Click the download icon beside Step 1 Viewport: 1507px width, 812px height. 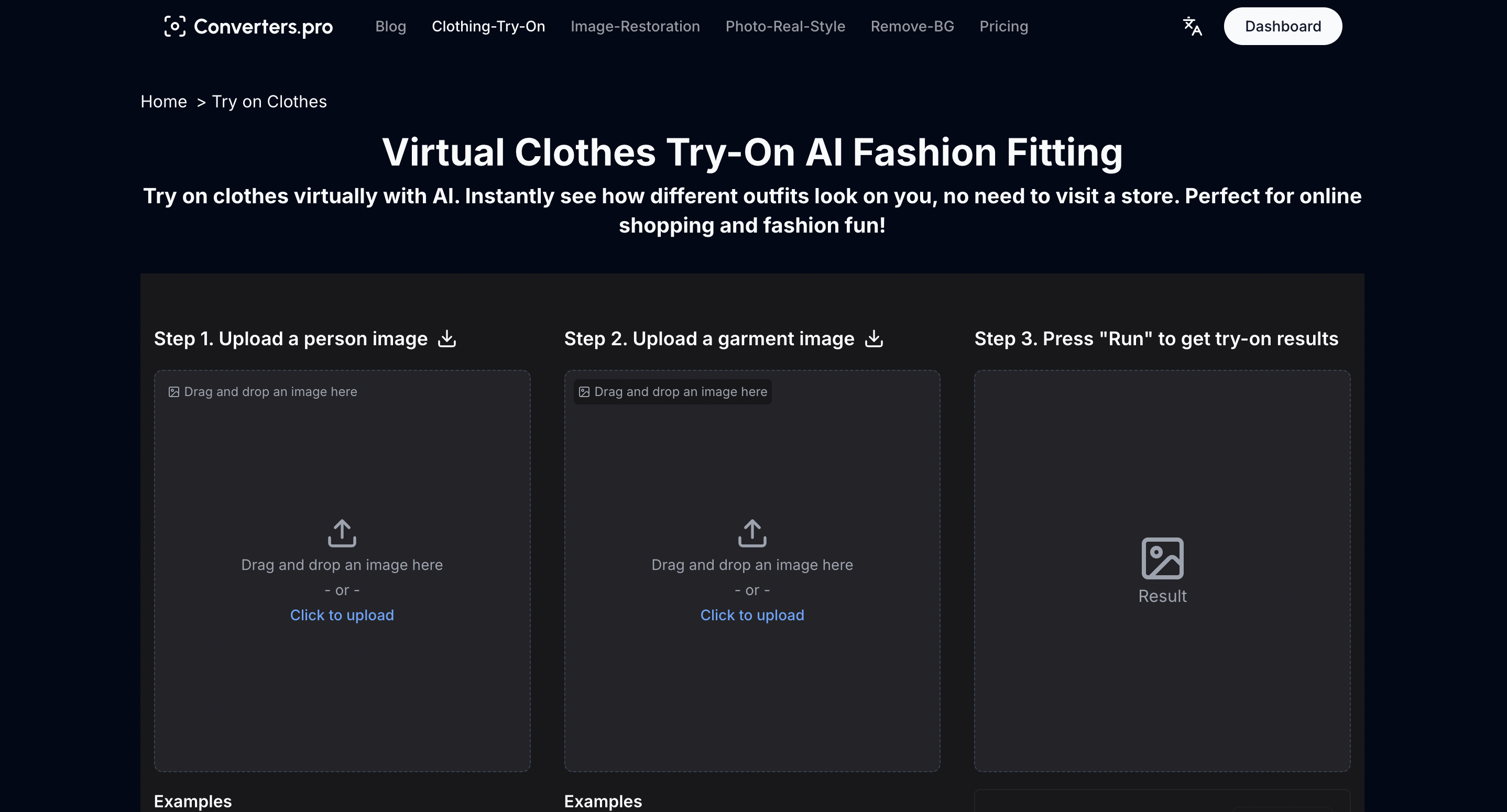(x=447, y=339)
